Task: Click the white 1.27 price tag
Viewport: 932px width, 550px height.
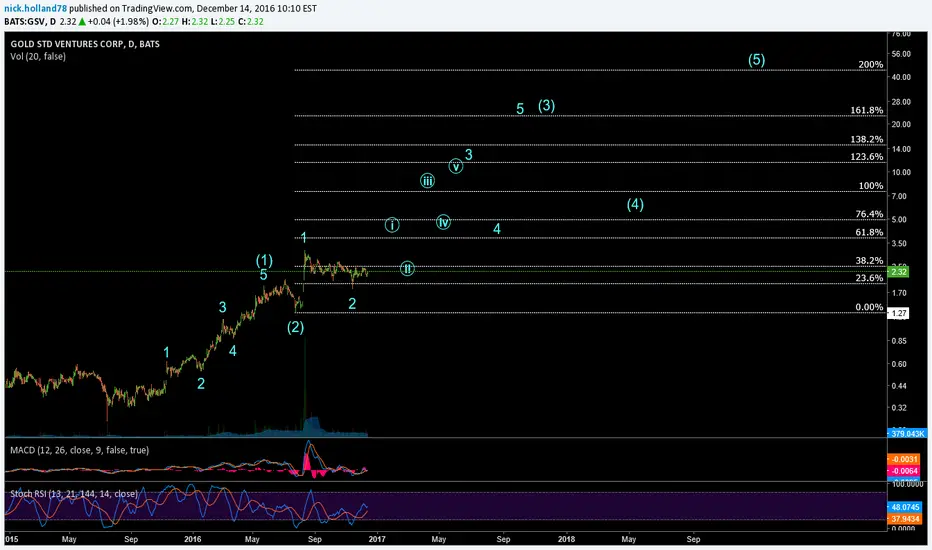Action: (x=898, y=313)
